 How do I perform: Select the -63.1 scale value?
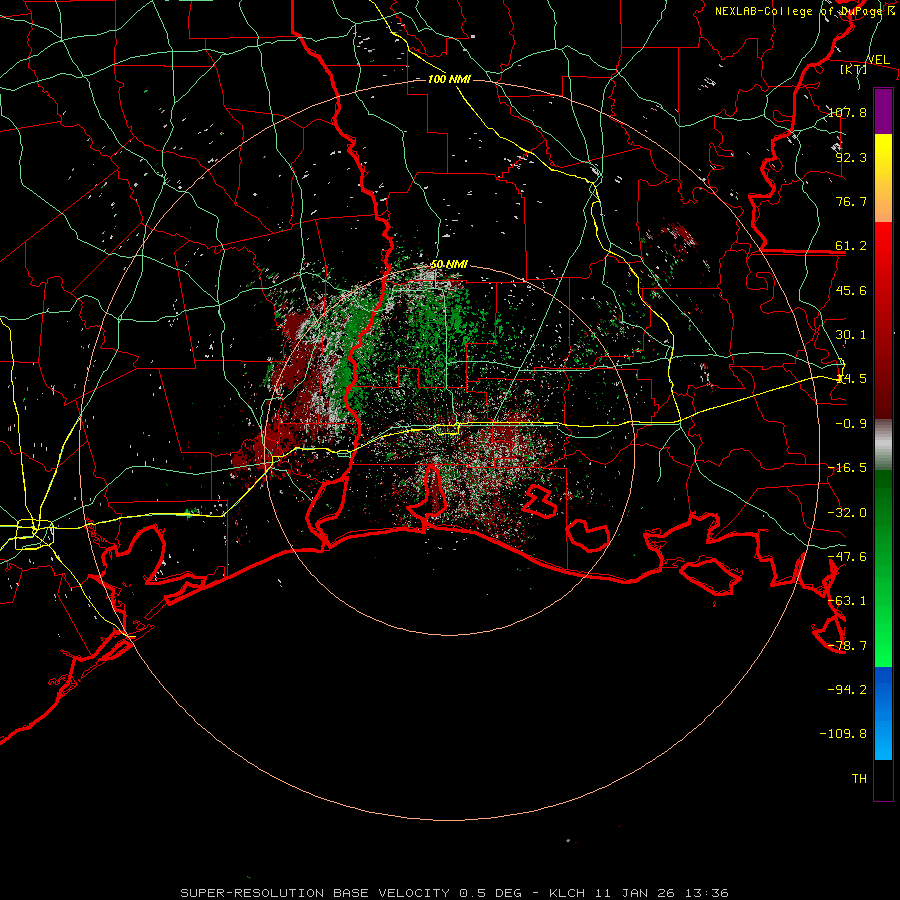(x=848, y=601)
